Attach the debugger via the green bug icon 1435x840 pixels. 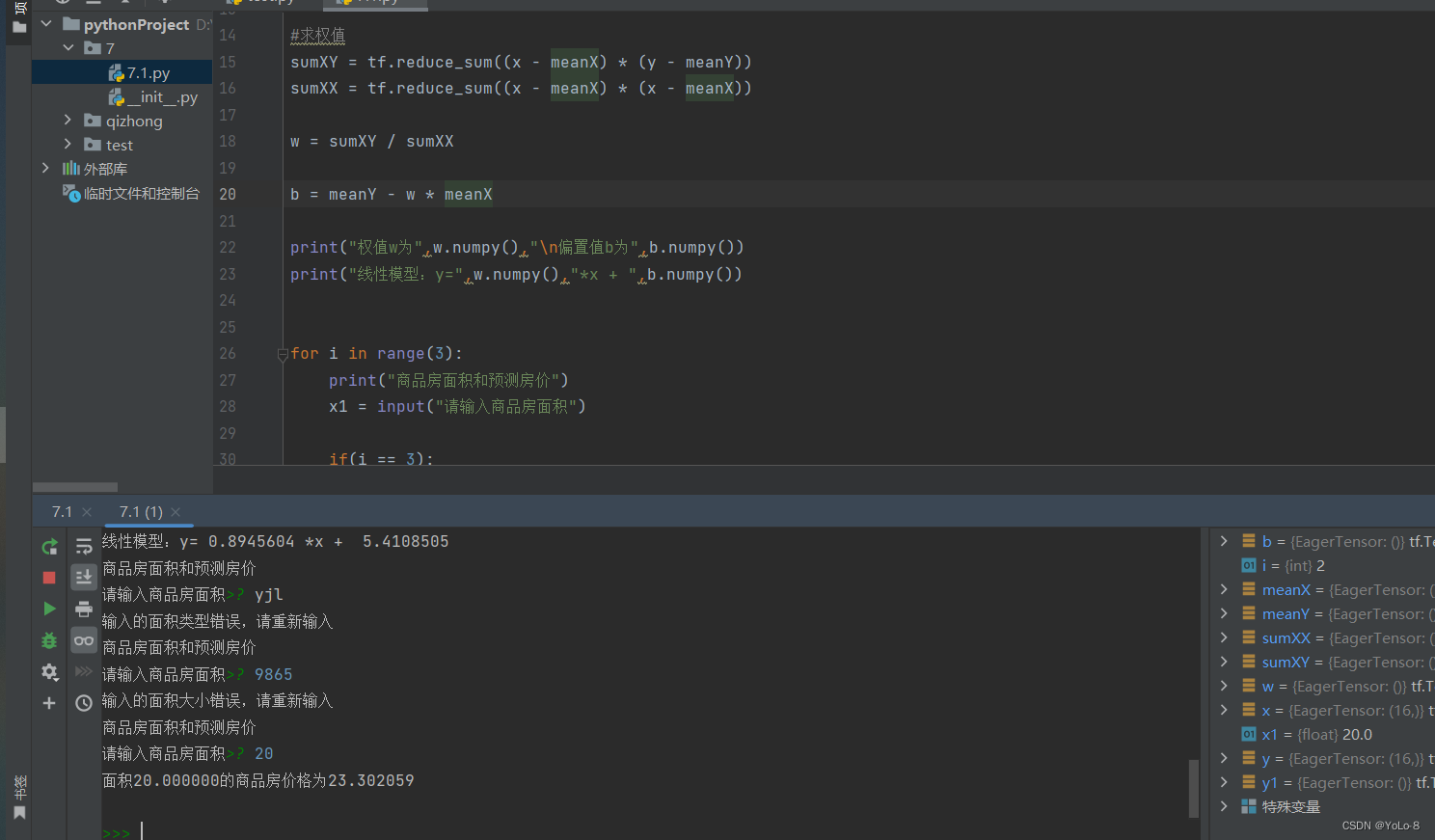pos(49,640)
